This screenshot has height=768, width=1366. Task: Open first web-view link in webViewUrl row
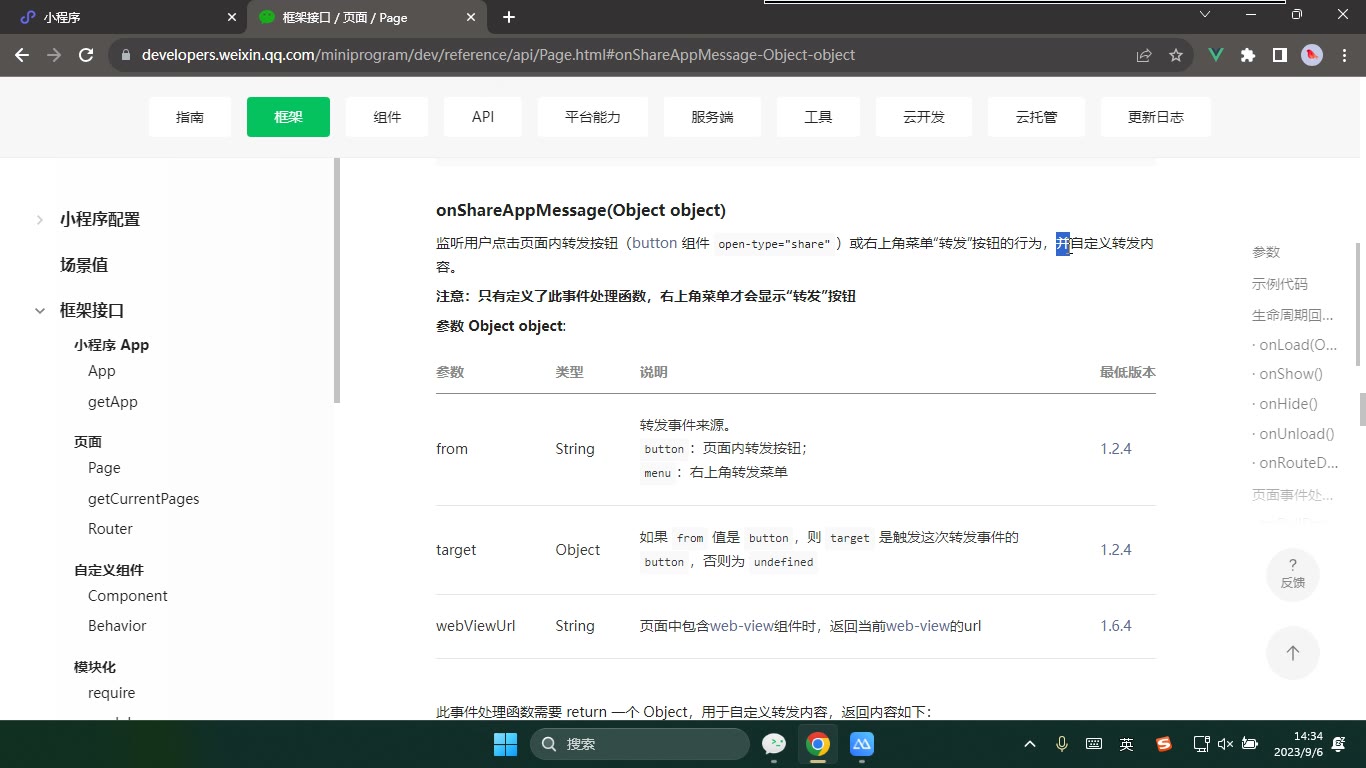(x=742, y=626)
